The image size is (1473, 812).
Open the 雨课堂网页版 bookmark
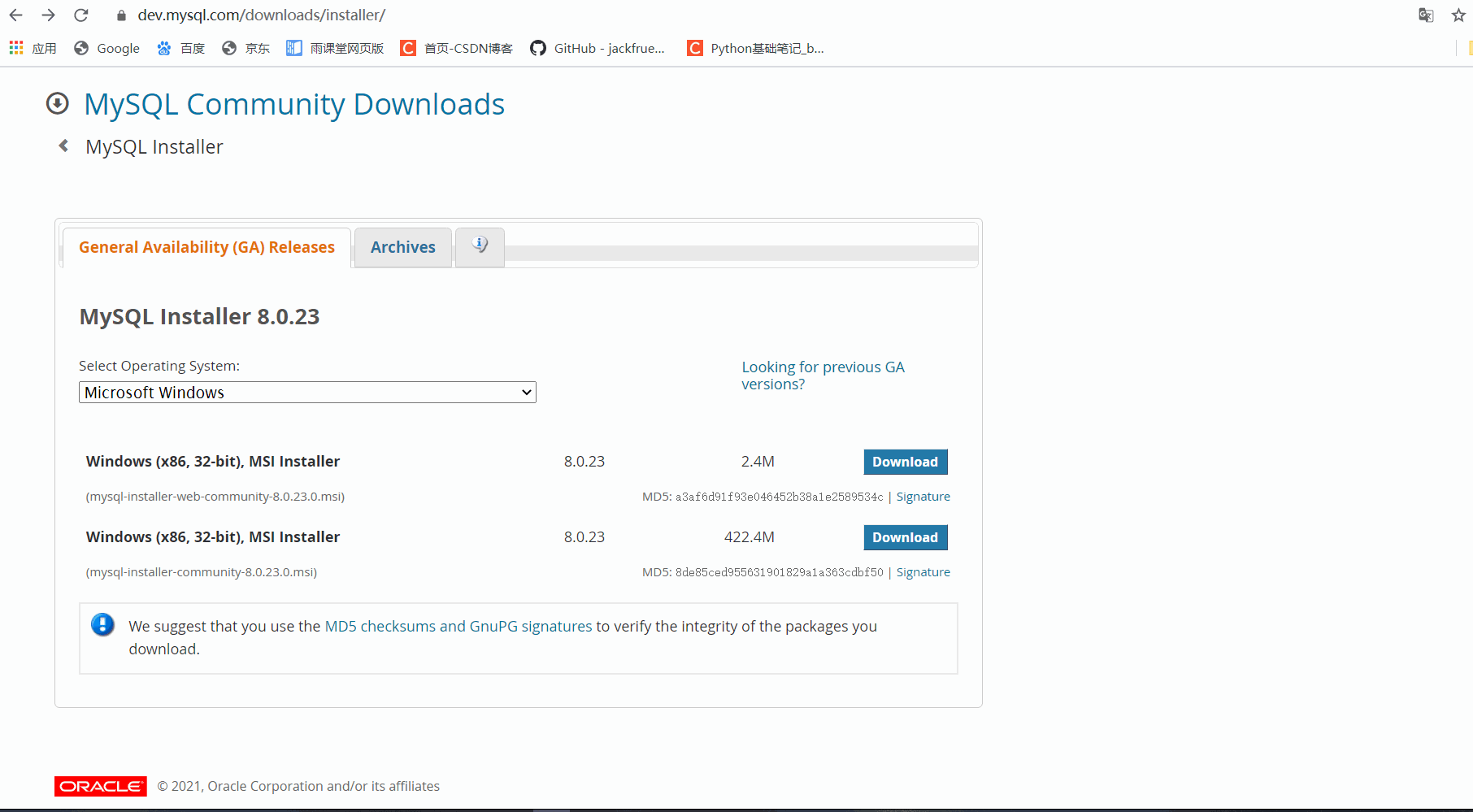(x=335, y=48)
